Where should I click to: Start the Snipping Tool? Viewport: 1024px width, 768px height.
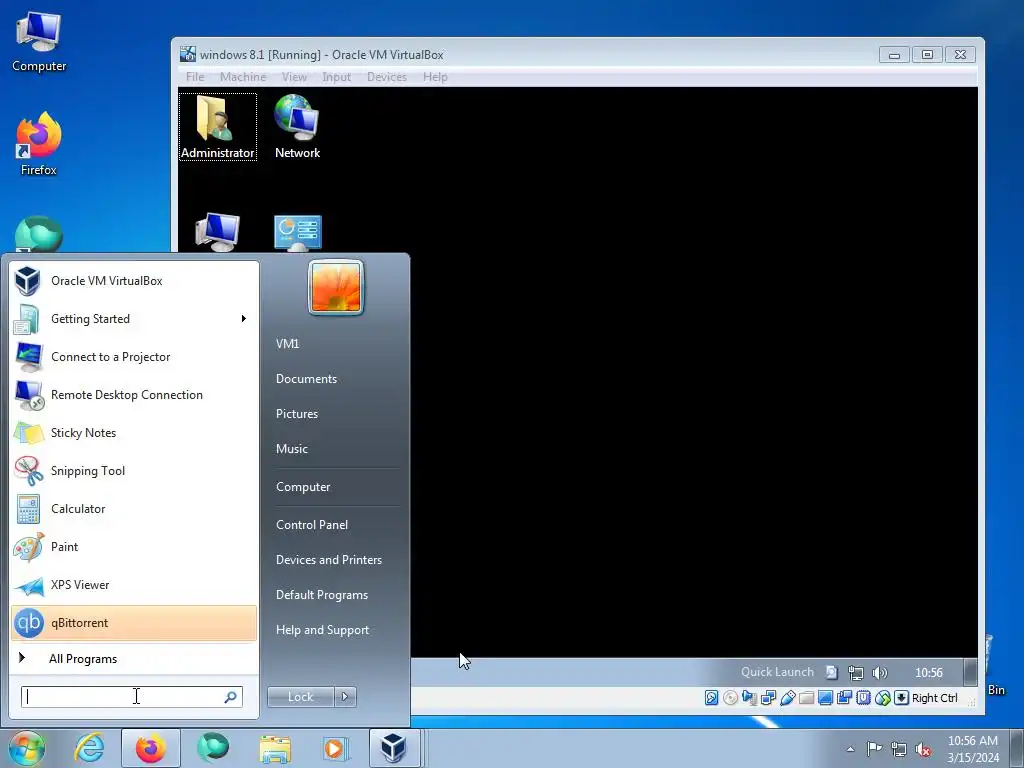tap(134, 471)
